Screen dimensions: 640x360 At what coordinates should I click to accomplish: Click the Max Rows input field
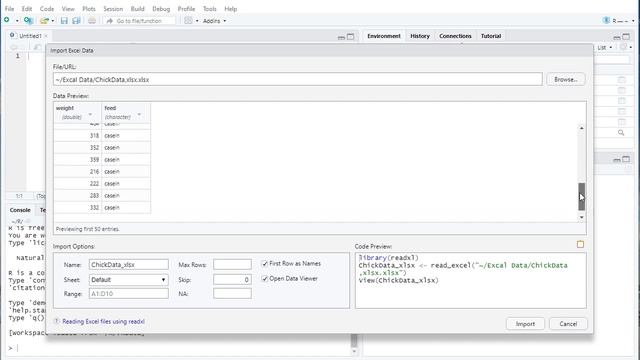[232, 264]
